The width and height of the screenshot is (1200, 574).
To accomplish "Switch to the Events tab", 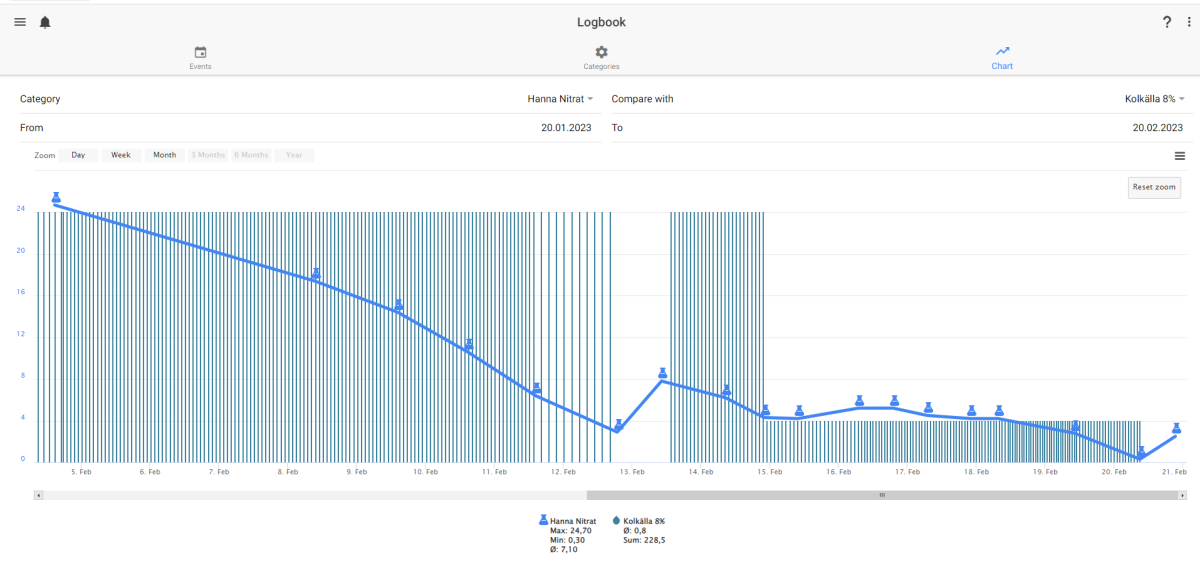I will pos(200,58).
